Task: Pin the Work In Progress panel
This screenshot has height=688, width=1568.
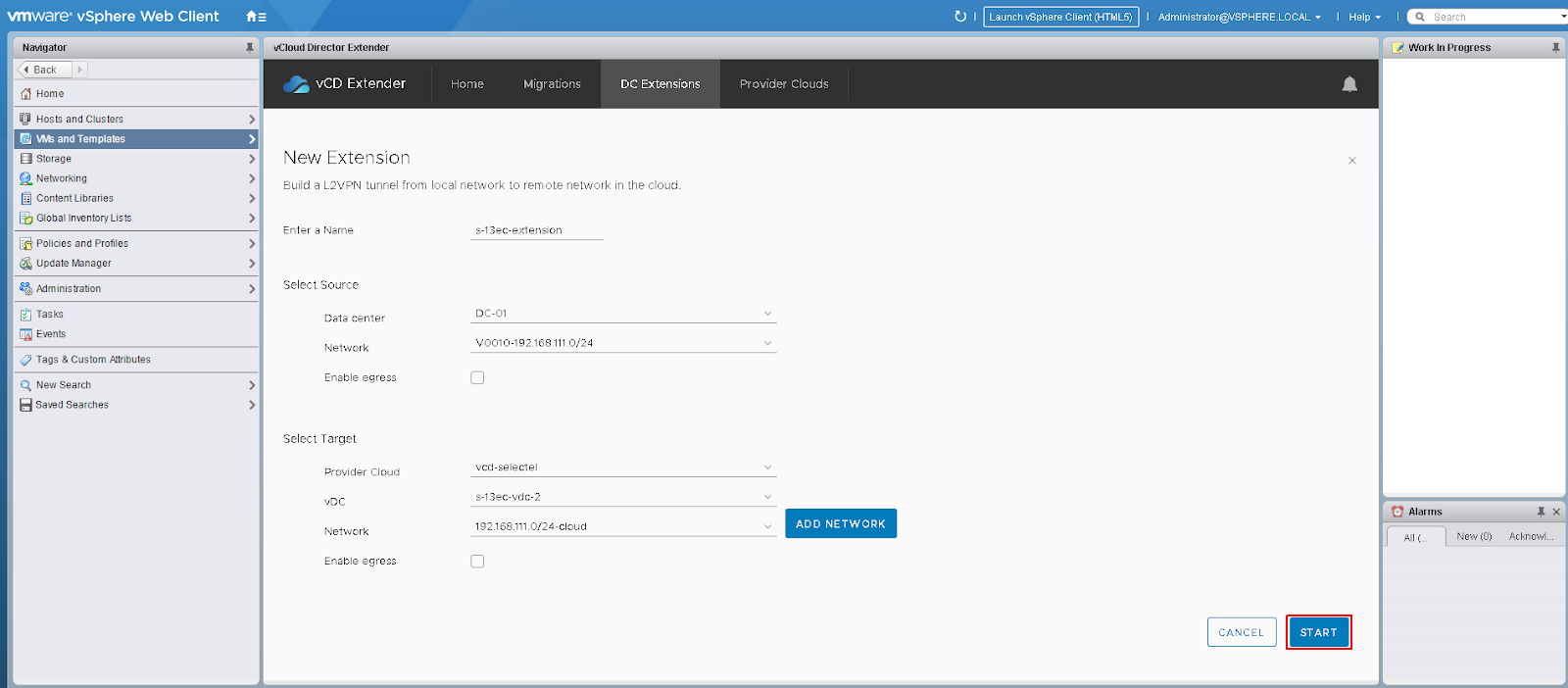Action: click(x=1555, y=47)
